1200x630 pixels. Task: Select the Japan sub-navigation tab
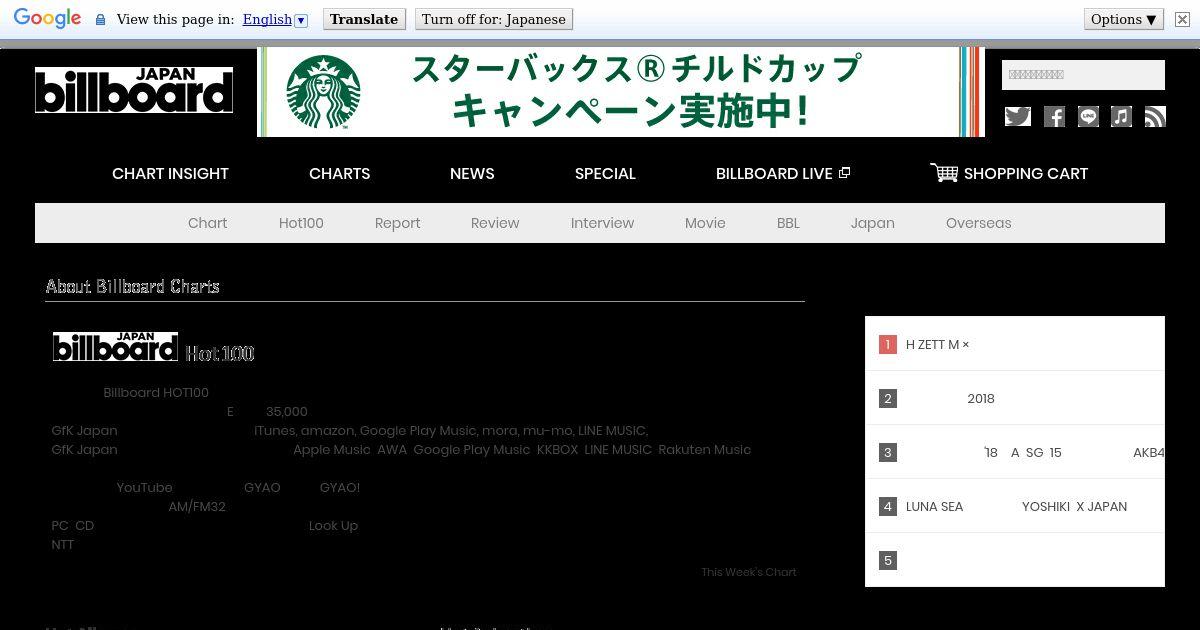(x=872, y=223)
